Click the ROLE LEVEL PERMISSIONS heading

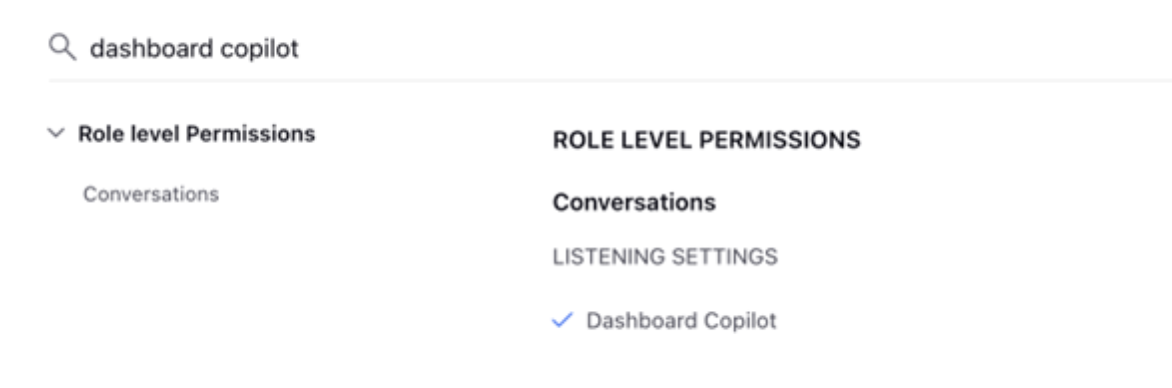pos(706,140)
